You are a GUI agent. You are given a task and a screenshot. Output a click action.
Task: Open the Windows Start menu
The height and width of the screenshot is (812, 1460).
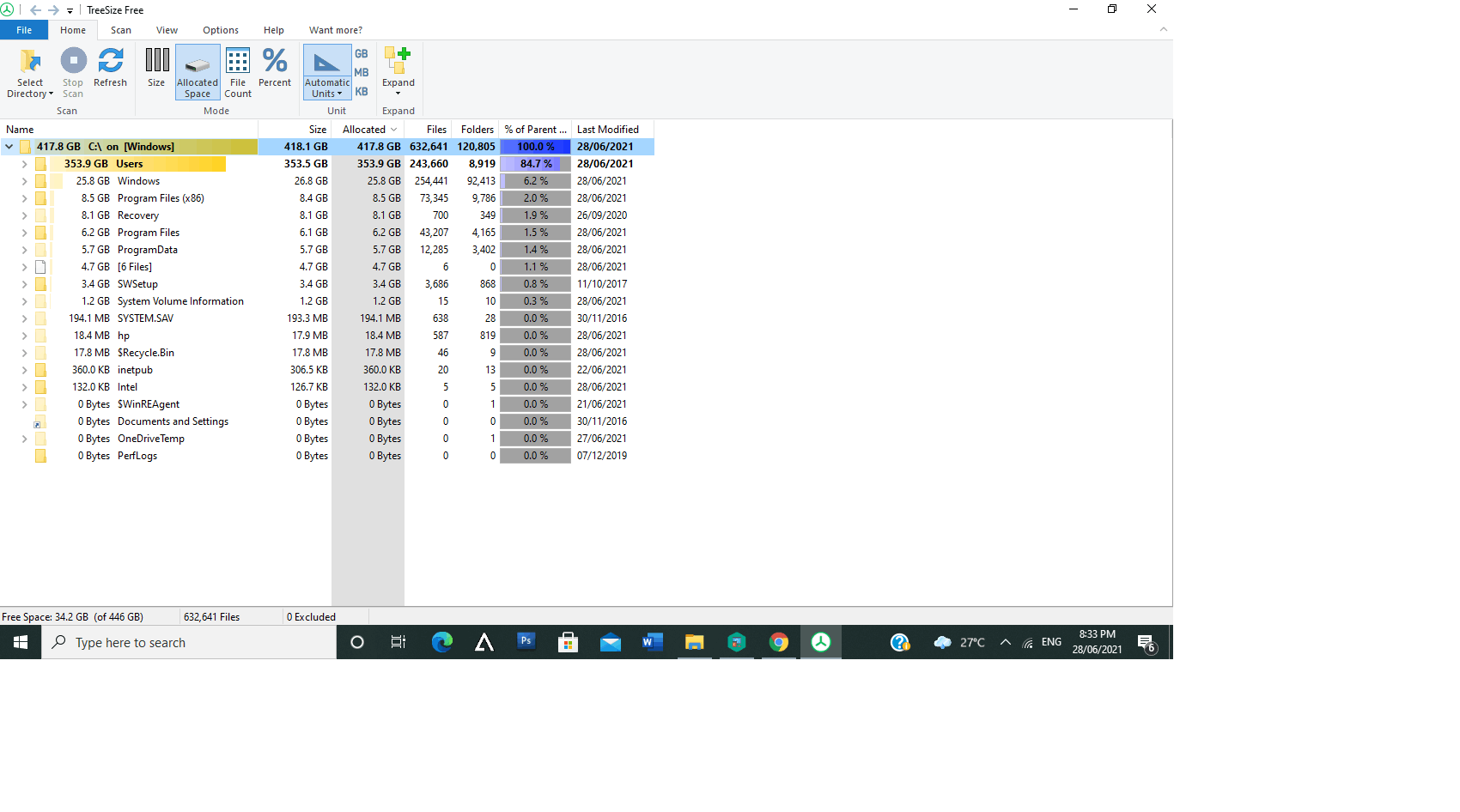tap(21, 642)
